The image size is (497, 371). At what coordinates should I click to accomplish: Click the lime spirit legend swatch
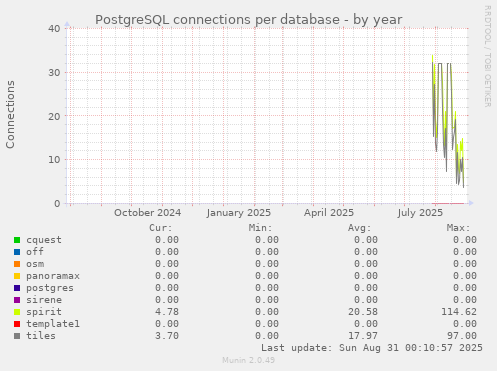(17, 312)
